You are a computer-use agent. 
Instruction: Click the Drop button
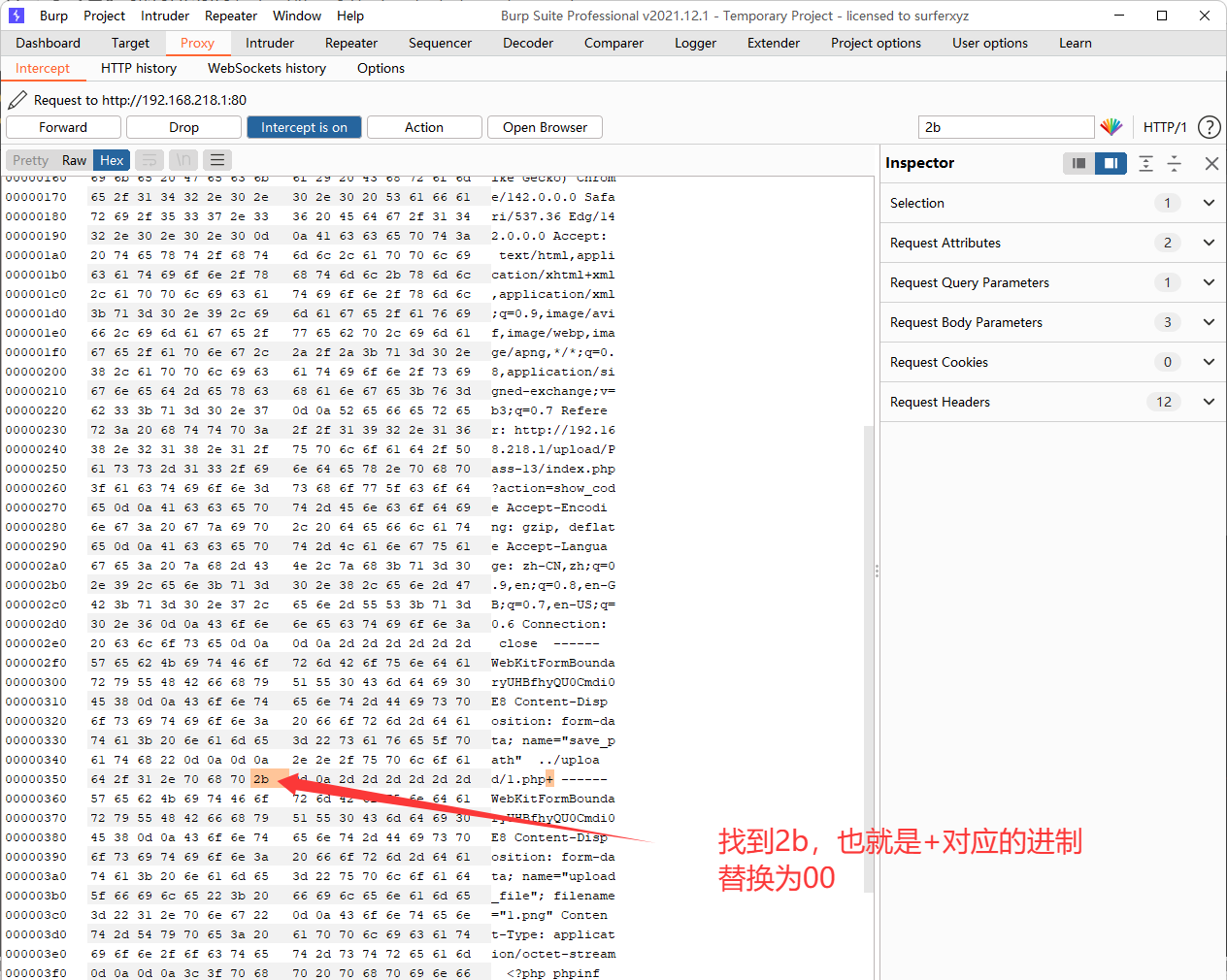tap(183, 127)
